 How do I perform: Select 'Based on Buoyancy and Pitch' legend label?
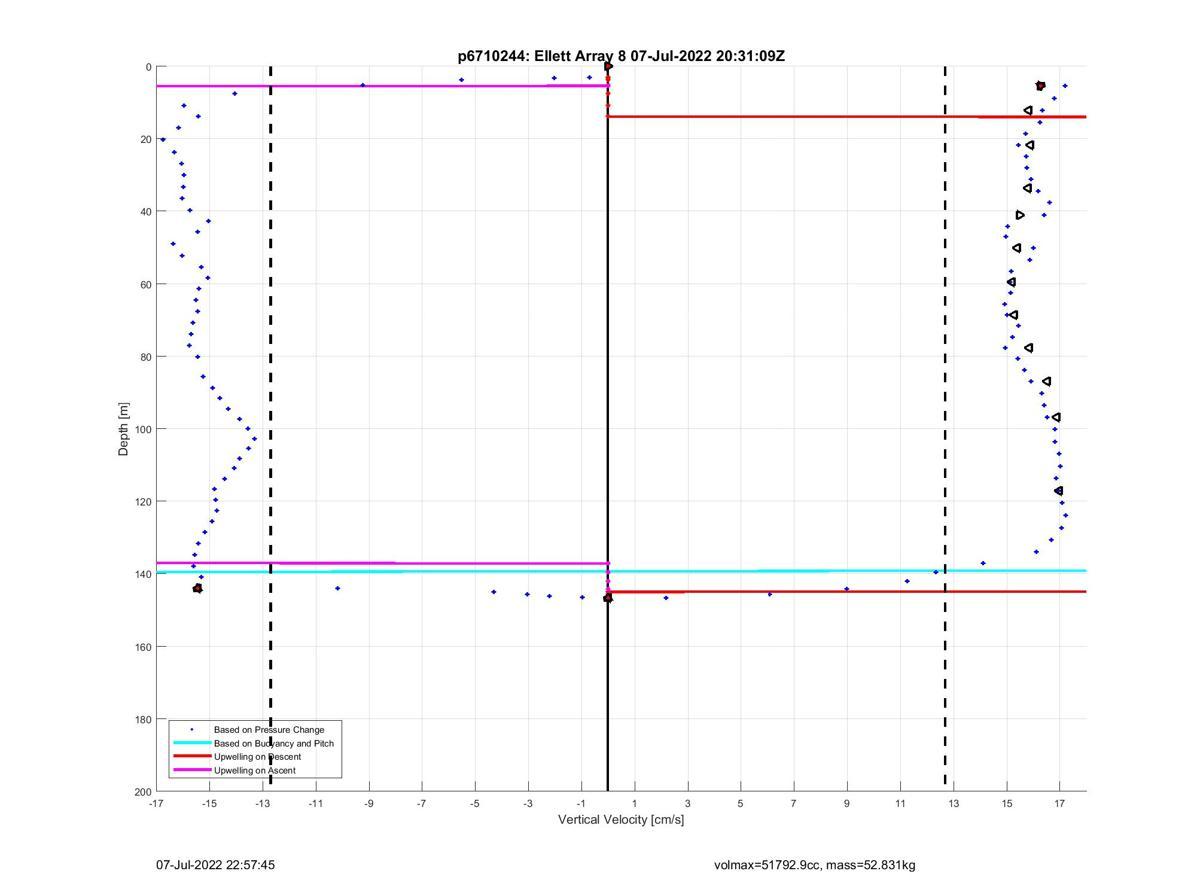tap(273, 743)
